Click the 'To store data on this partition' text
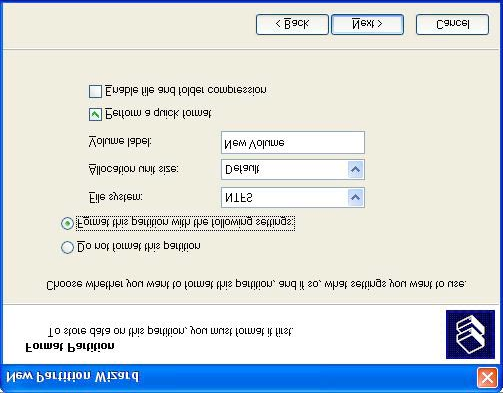 coord(171,331)
